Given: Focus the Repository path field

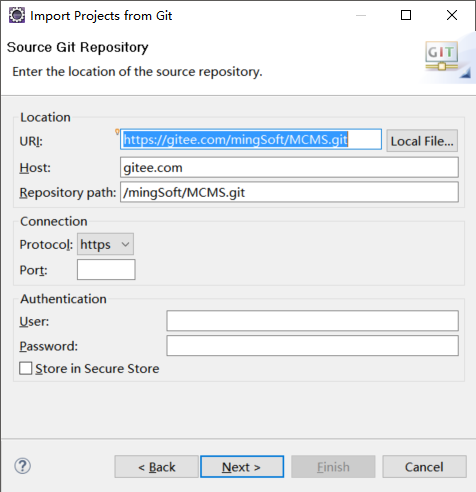Looking at the screenshot, I should click(x=289, y=192).
